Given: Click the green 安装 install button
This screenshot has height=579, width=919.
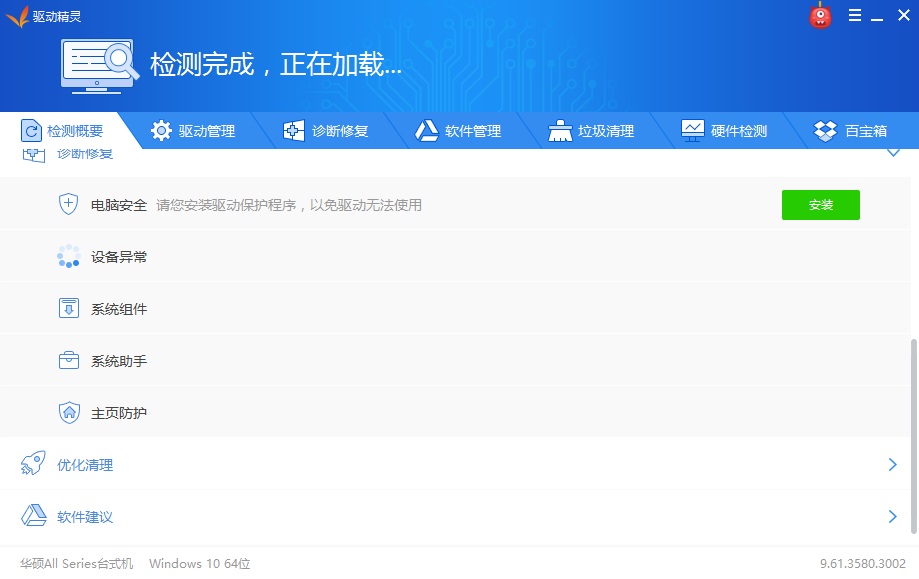Looking at the screenshot, I should coord(820,204).
